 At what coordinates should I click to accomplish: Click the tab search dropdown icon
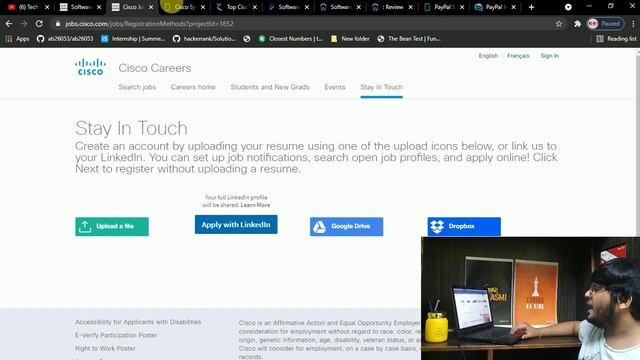point(568,7)
